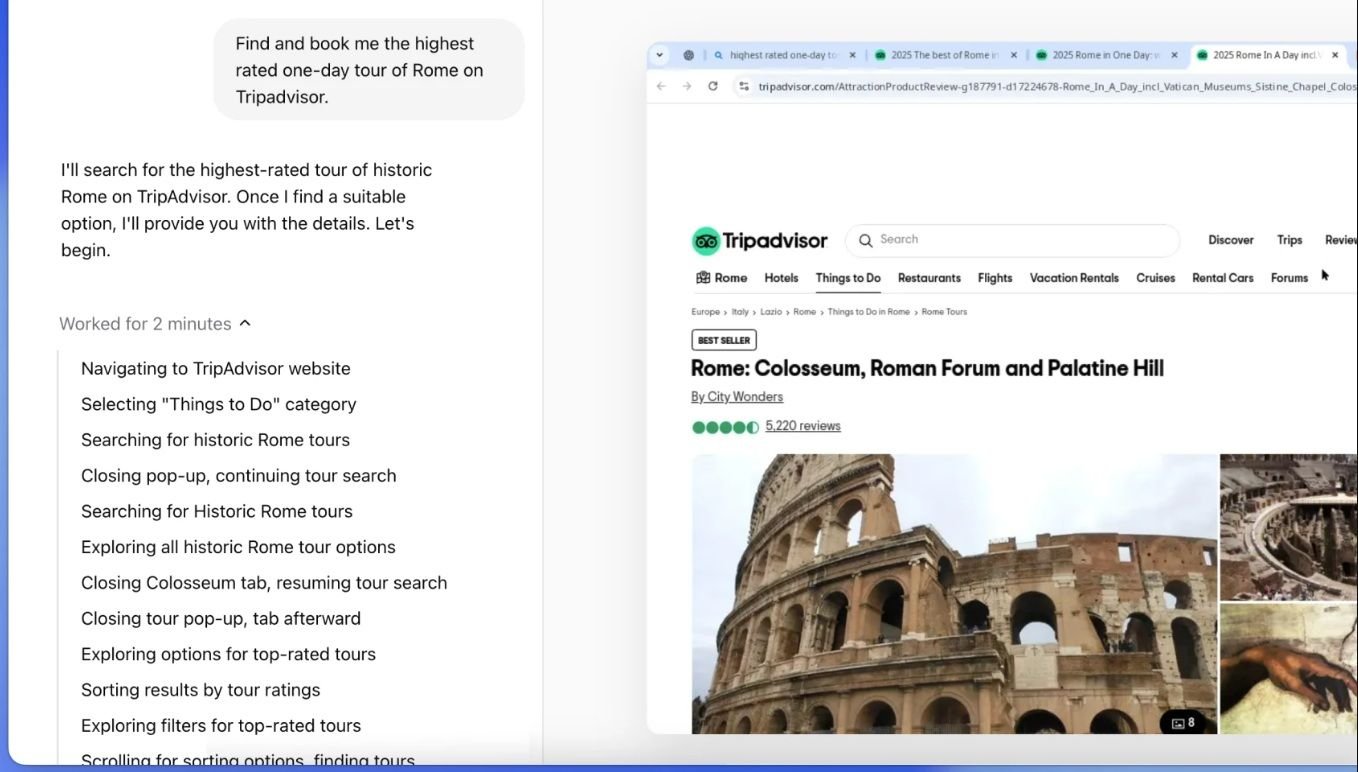Viewport: 1358px width, 772px height.
Task: Open the Hotels navigation item
Action: coord(781,278)
